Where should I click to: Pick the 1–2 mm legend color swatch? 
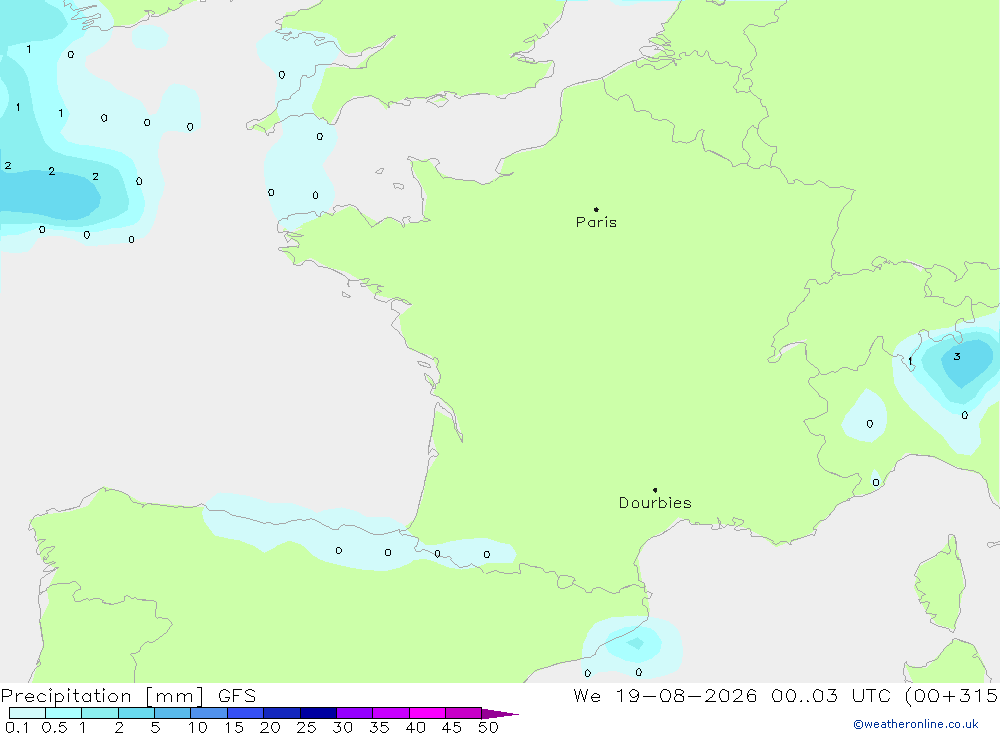100,713
